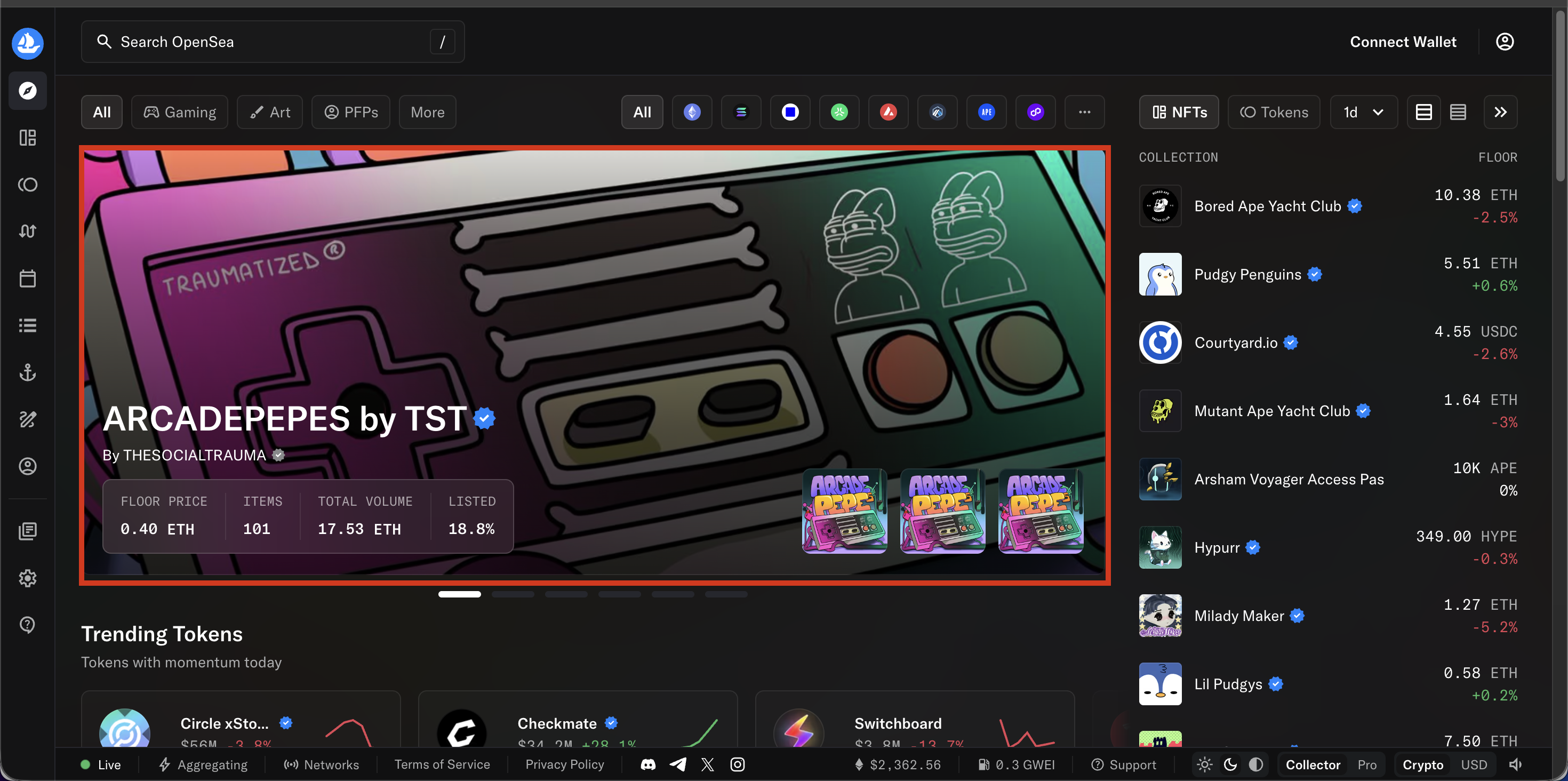
Task: Select Pro mode in the footer
Action: click(x=1367, y=764)
